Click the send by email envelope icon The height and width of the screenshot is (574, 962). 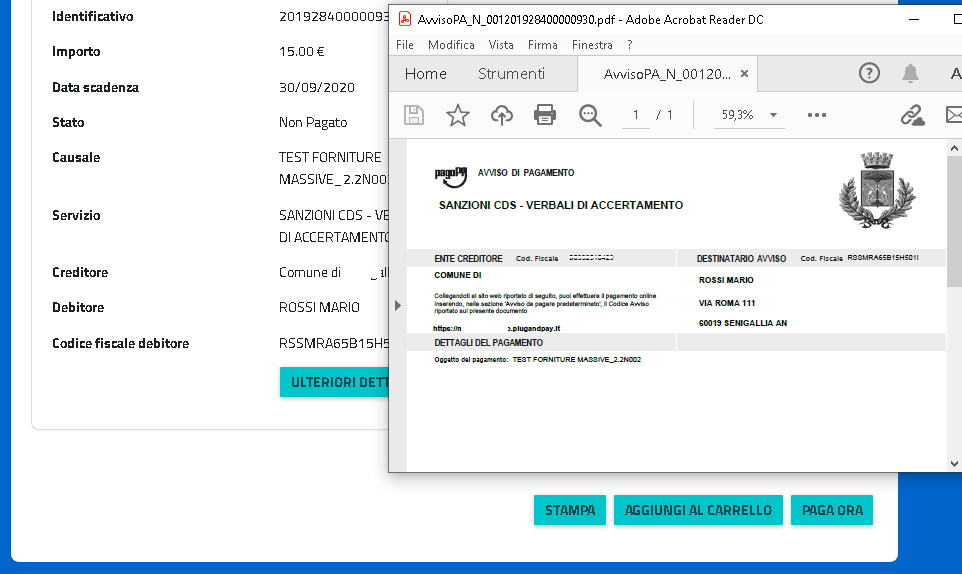953,115
